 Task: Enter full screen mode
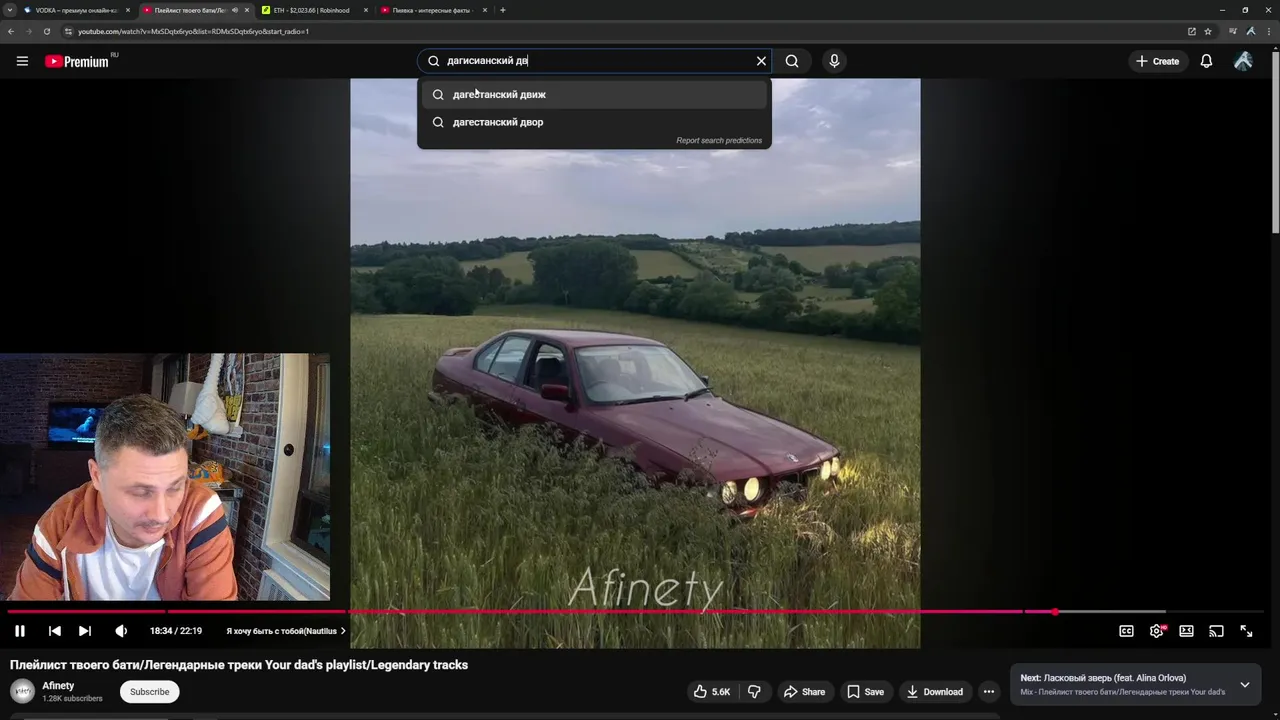coord(1246,631)
